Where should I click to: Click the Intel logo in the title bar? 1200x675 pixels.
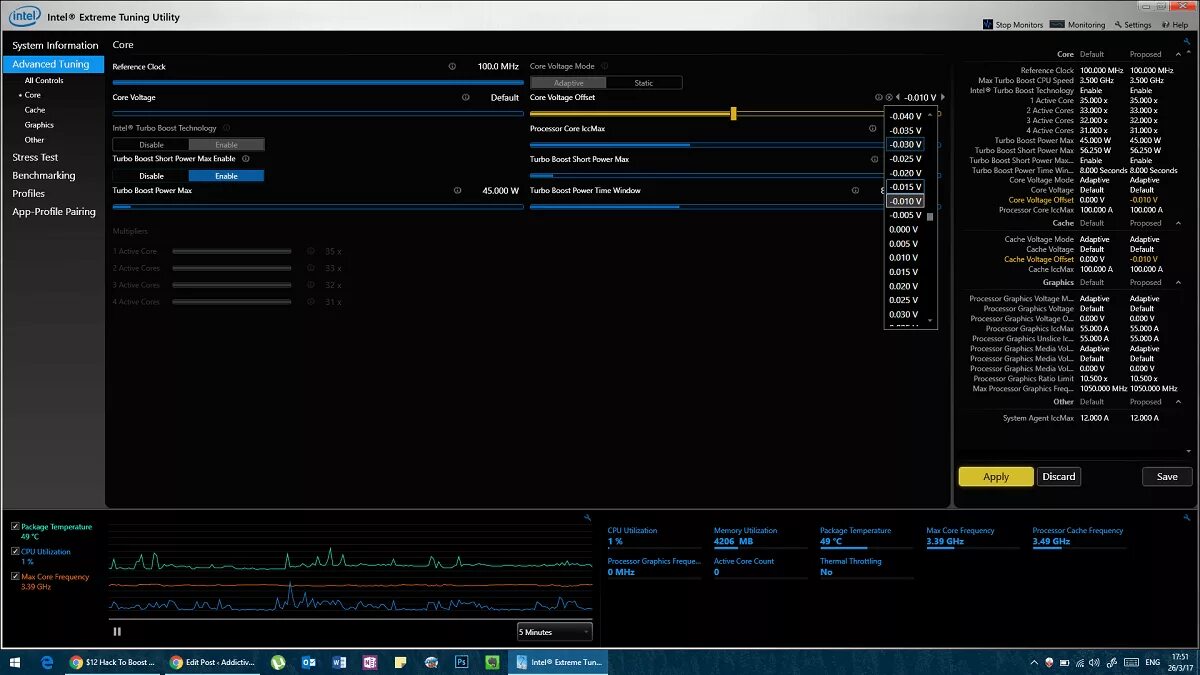[x=24, y=17]
